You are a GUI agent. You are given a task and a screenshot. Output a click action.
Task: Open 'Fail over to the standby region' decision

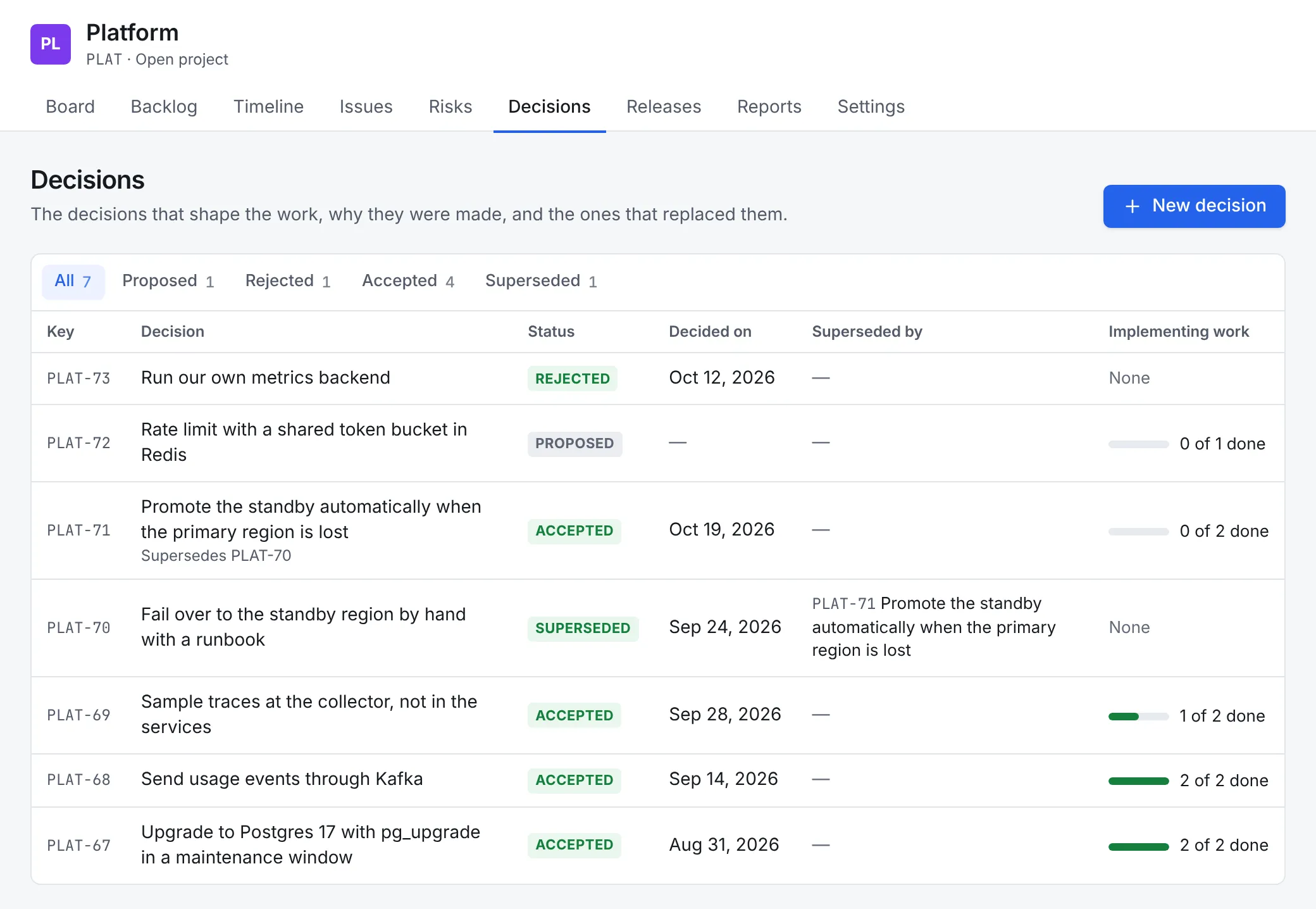pos(304,627)
